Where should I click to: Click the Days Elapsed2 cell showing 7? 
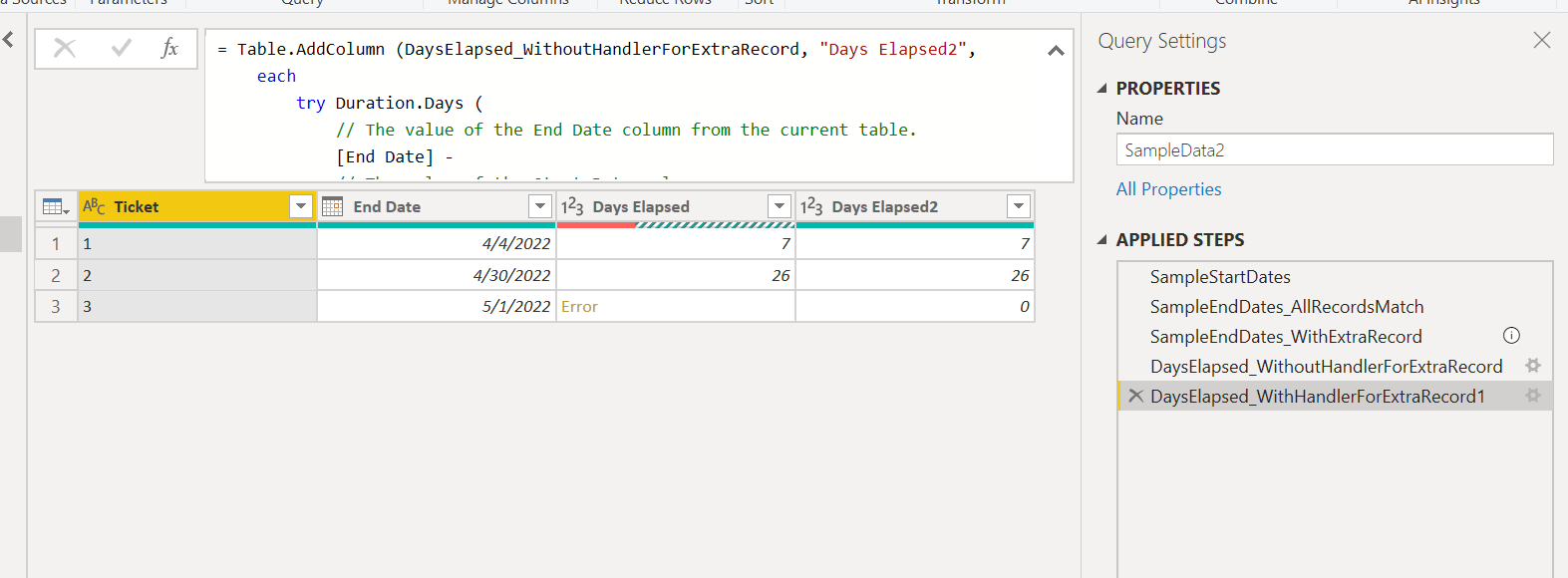[915, 244]
